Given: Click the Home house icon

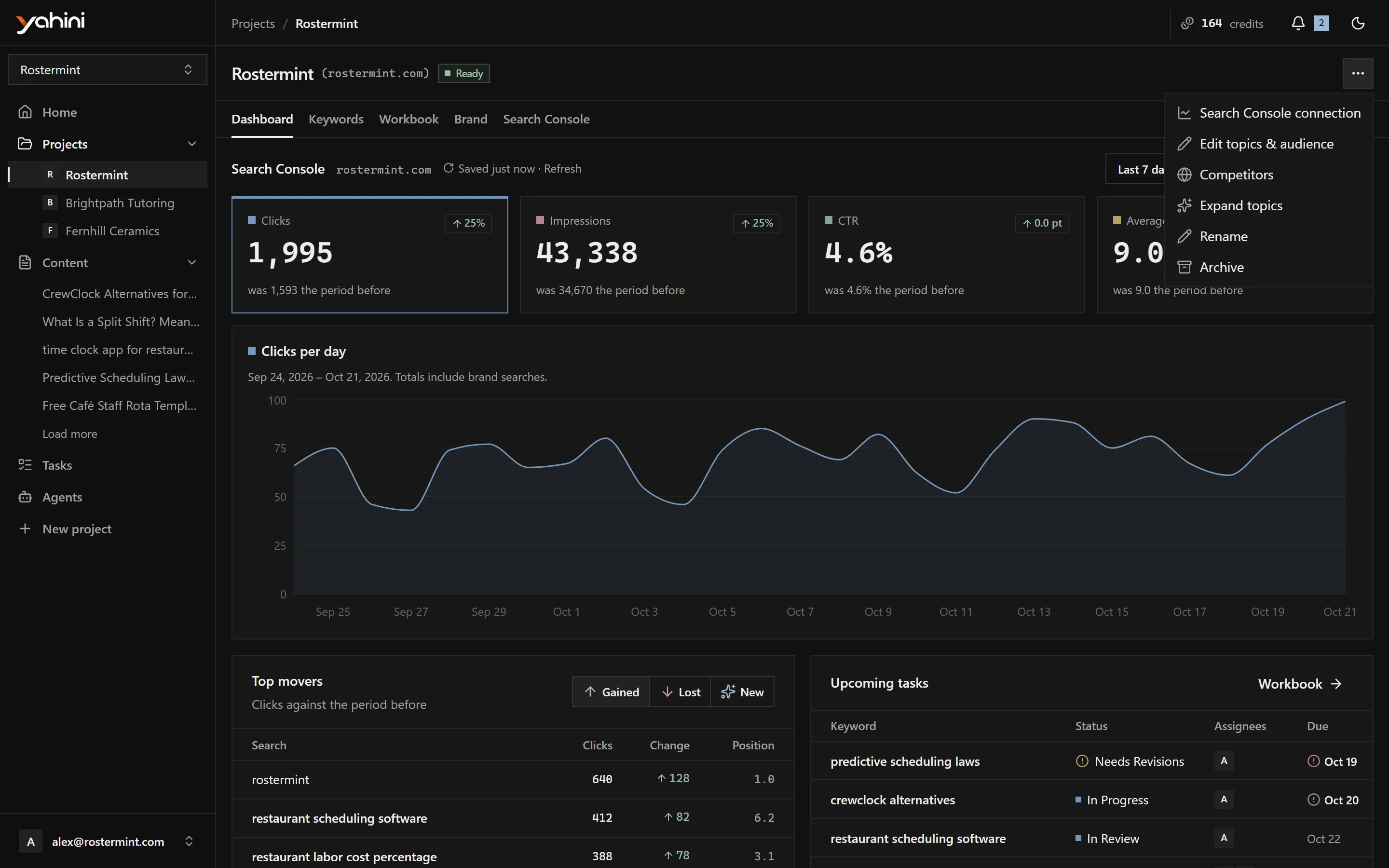Looking at the screenshot, I should click(x=25, y=112).
